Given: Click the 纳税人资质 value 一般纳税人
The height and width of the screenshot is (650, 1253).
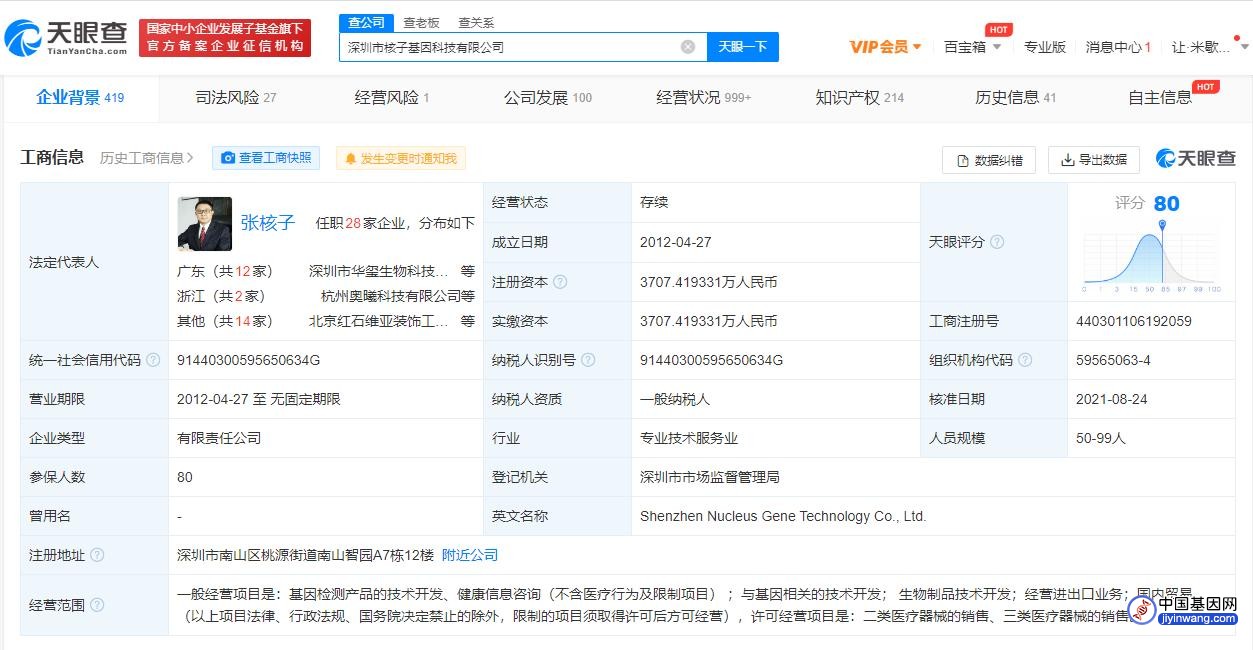Looking at the screenshot, I should (675, 399).
